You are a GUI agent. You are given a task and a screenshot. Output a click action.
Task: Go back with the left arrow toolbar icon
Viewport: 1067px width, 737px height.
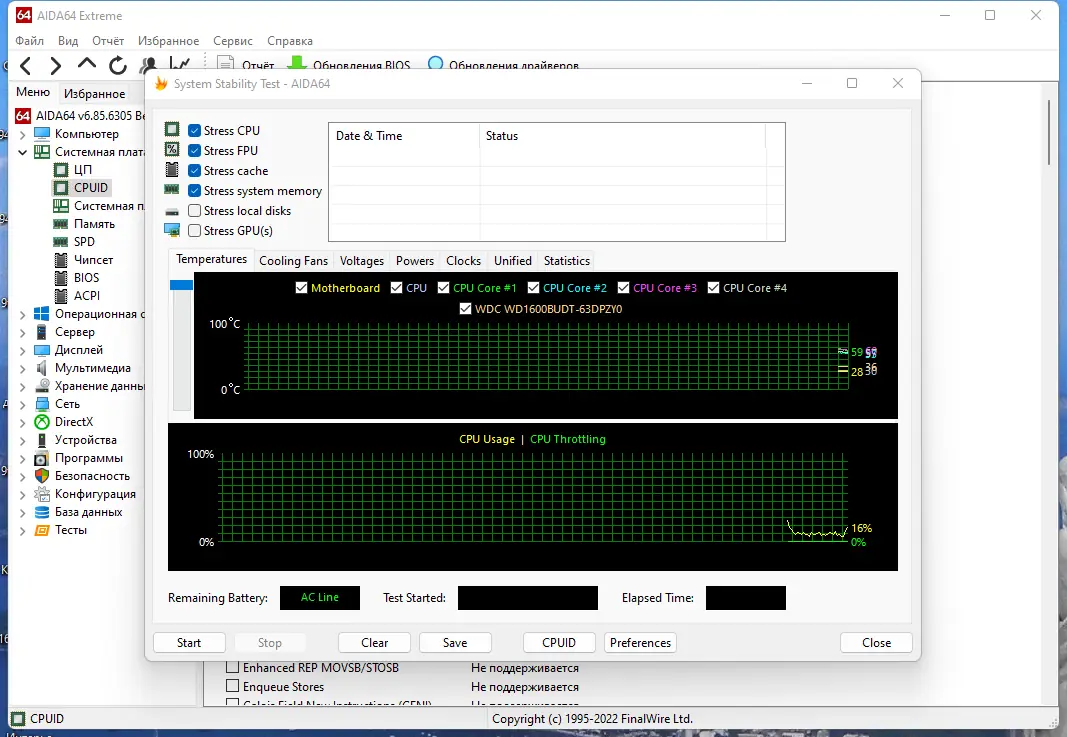point(26,66)
